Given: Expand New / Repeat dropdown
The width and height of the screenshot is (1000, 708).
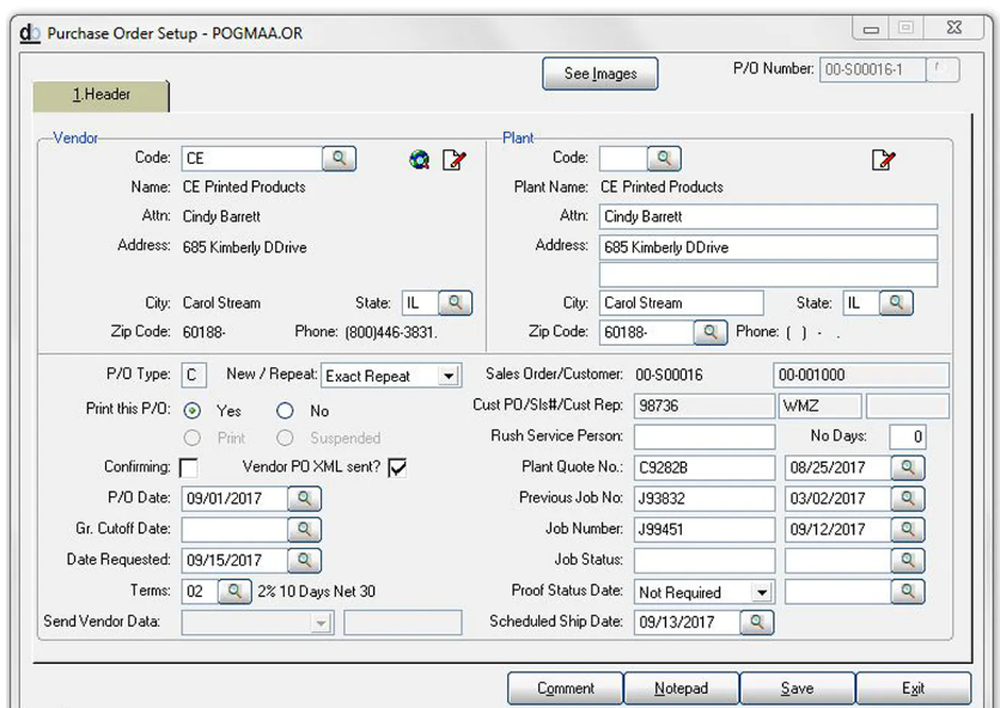Looking at the screenshot, I should tap(449, 376).
